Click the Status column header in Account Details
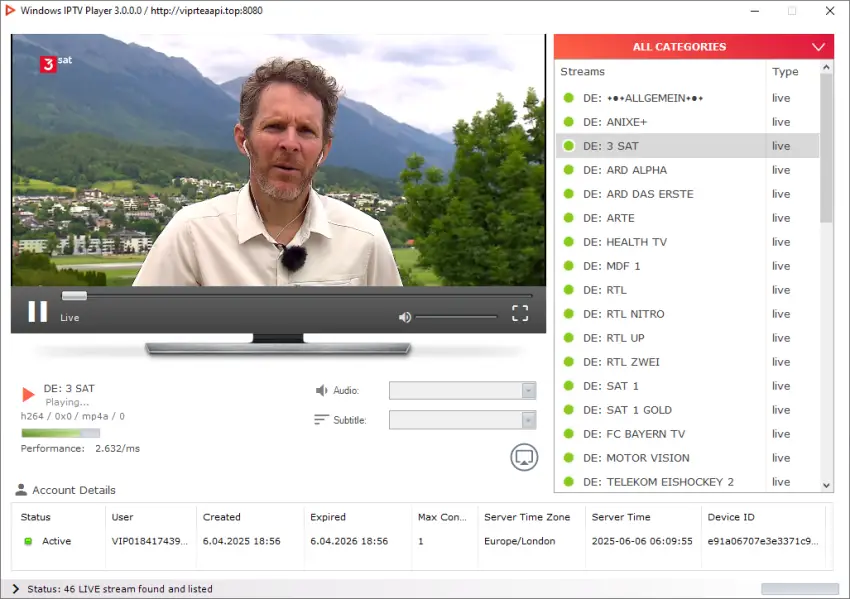This screenshot has height=599, width=850. tap(35, 517)
